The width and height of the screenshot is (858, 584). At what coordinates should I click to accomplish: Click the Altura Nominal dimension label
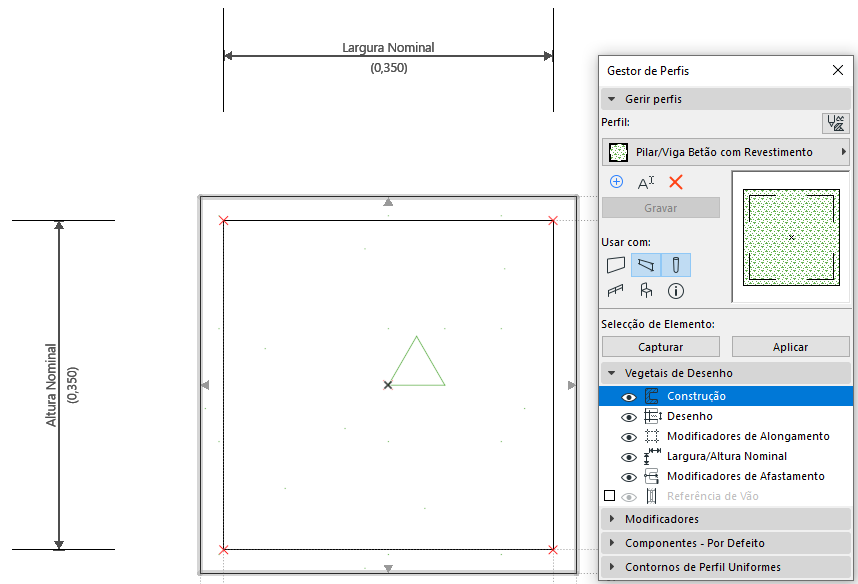51,385
